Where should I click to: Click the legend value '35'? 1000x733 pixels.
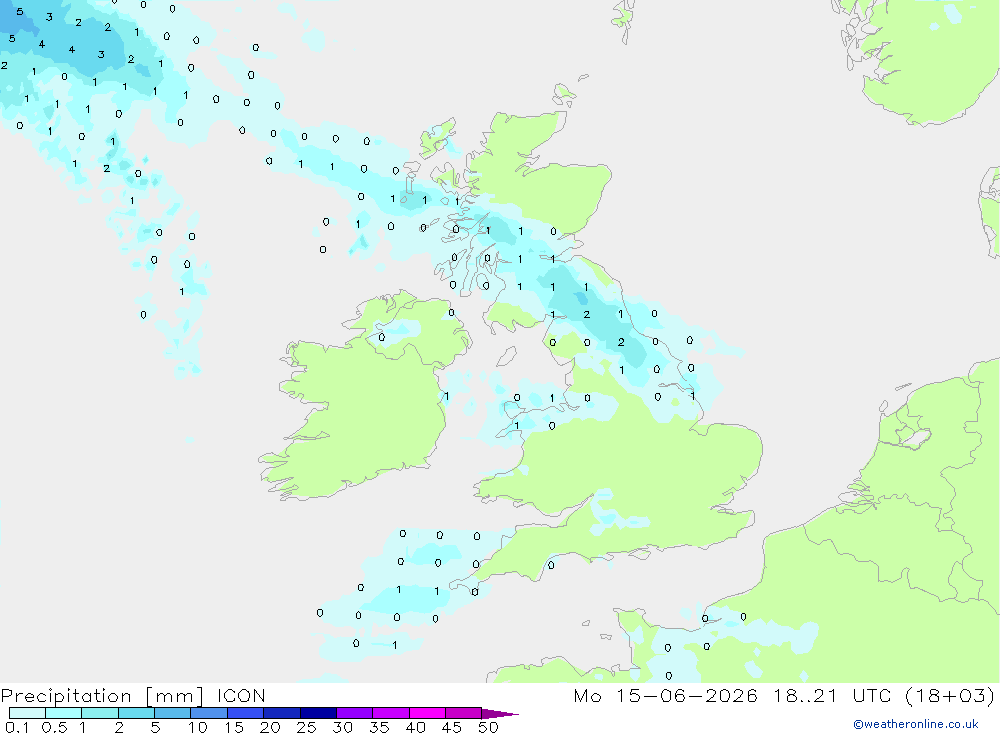coord(379,727)
